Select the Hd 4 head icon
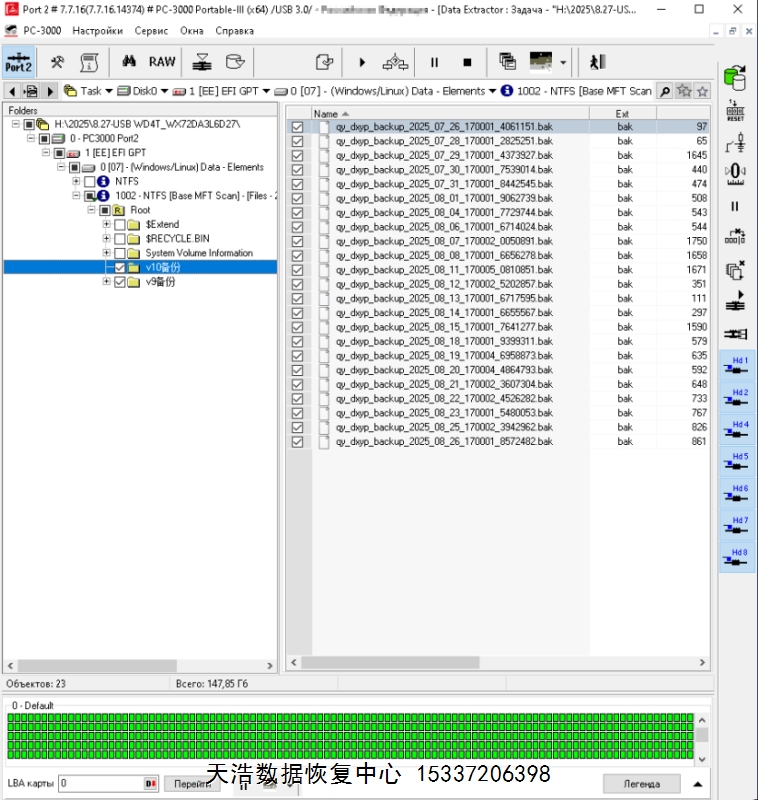This screenshot has width=758, height=800. point(735,430)
